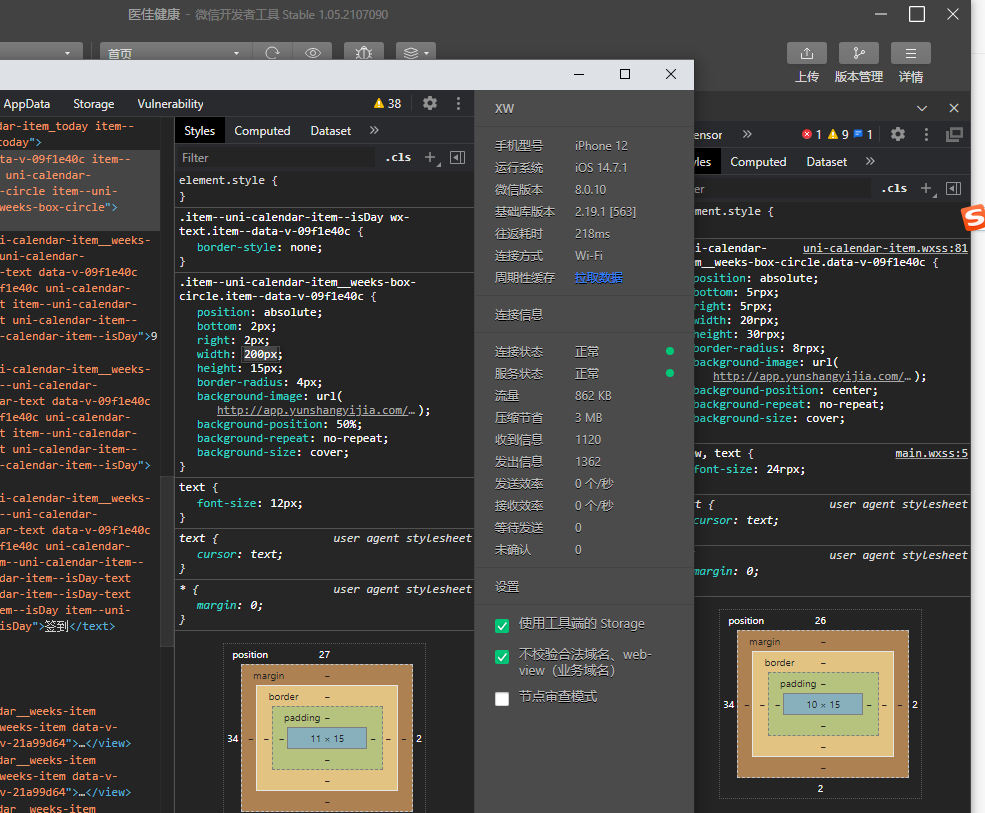
Task: Open version management (版本管理) icon
Action: click(858, 53)
